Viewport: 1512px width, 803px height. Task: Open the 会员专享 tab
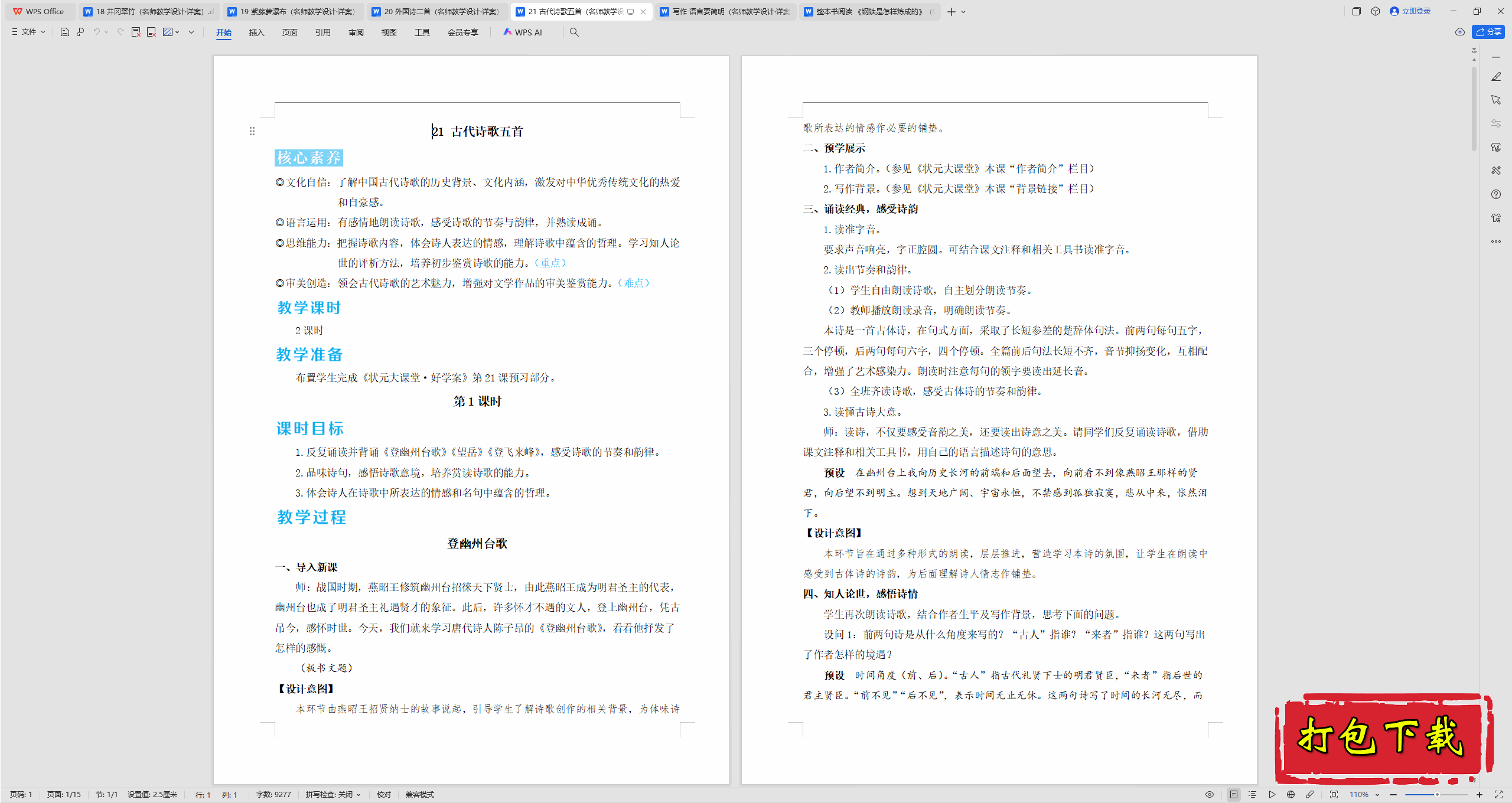click(x=462, y=32)
